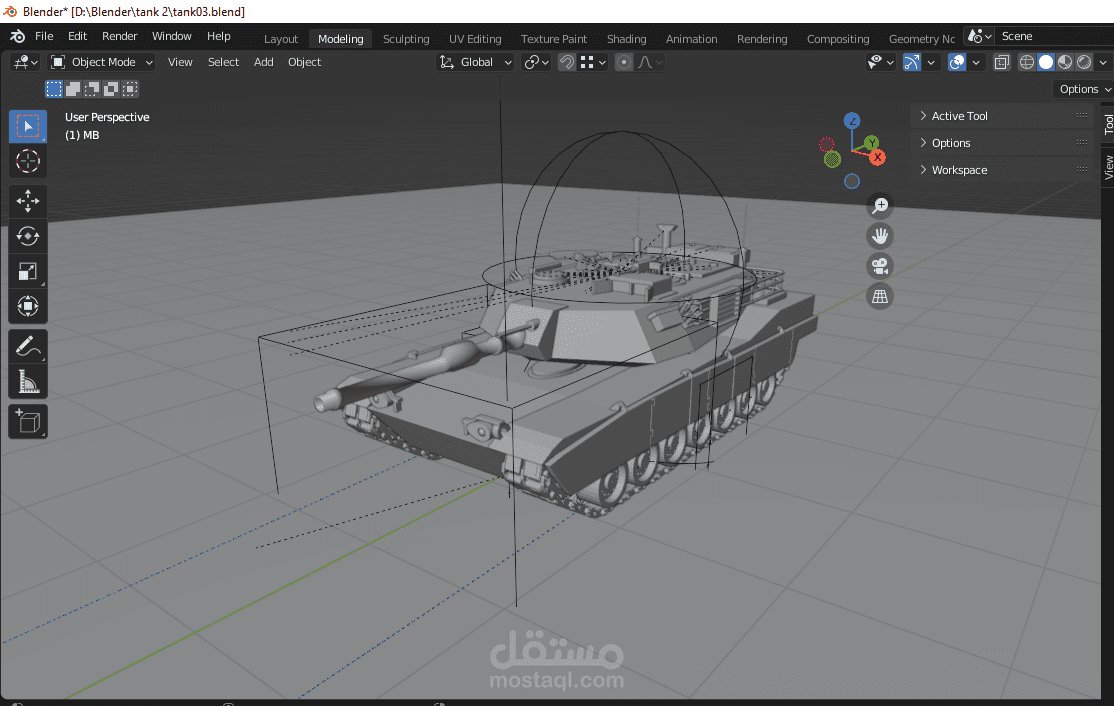Open overlay options dropdown arrow
Image resolution: width=1114 pixels, height=706 pixels.
click(976, 63)
